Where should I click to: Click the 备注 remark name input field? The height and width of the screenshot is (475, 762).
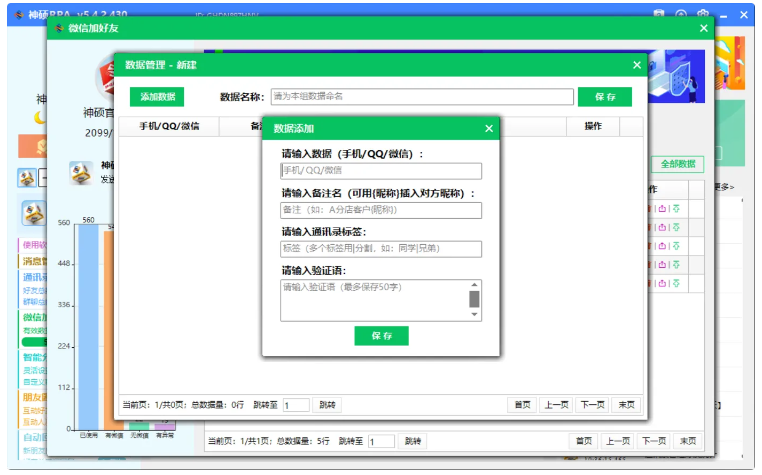[381, 210]
